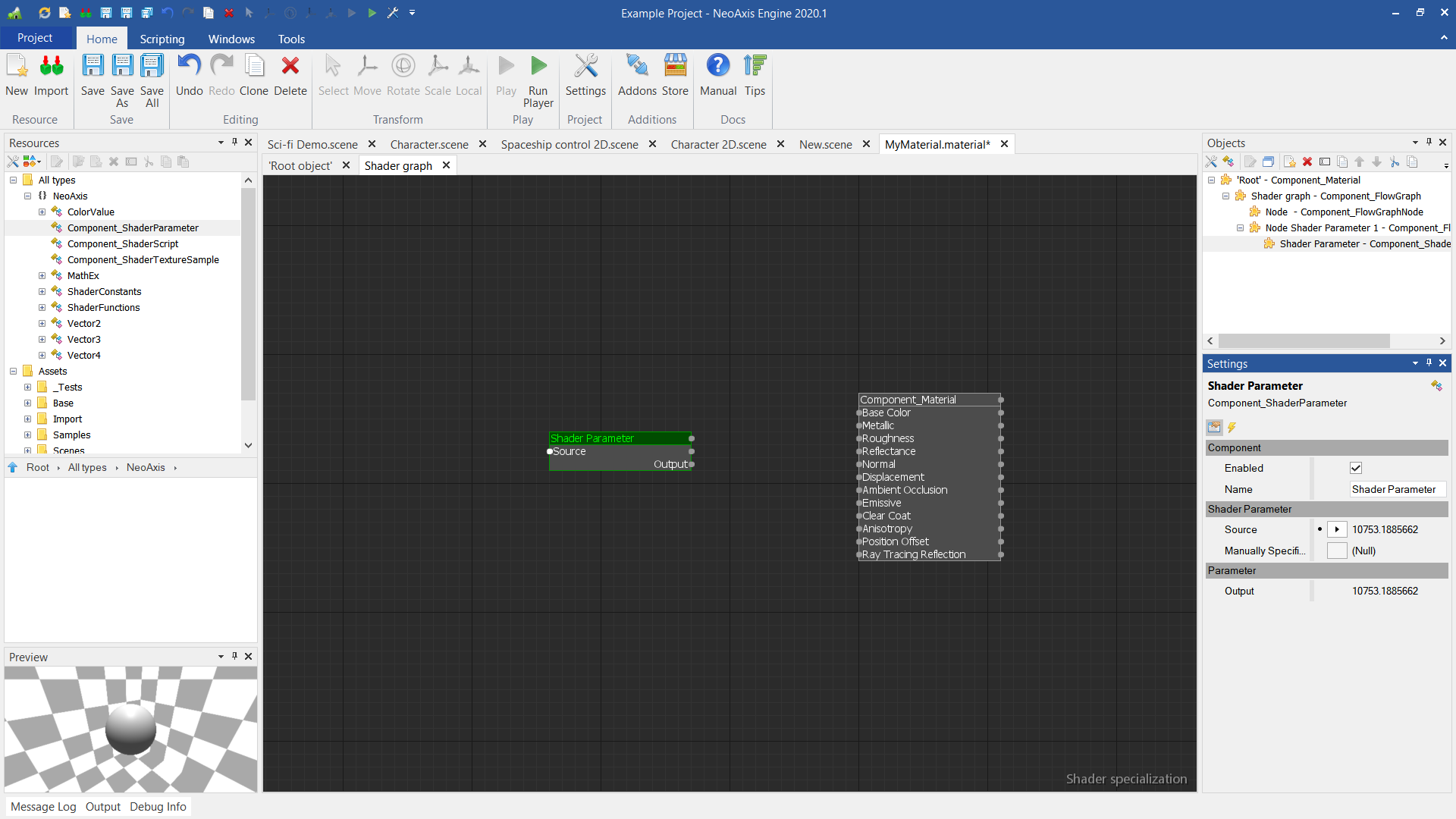
Task: Toggle the Enabled checkbox in Settings
Action: pyautogui.click(x=1356, y=468)
